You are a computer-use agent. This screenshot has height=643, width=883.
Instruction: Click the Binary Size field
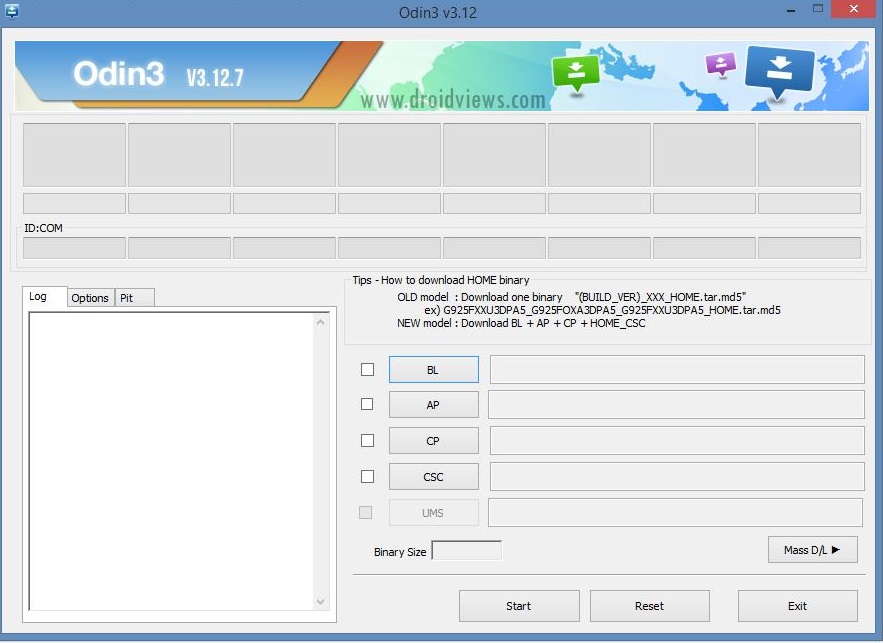point(466,551)
